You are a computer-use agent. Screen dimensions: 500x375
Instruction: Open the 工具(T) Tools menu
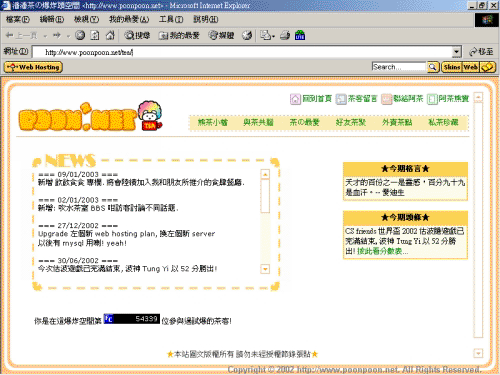pyautogui.click(x=171, y=19)
